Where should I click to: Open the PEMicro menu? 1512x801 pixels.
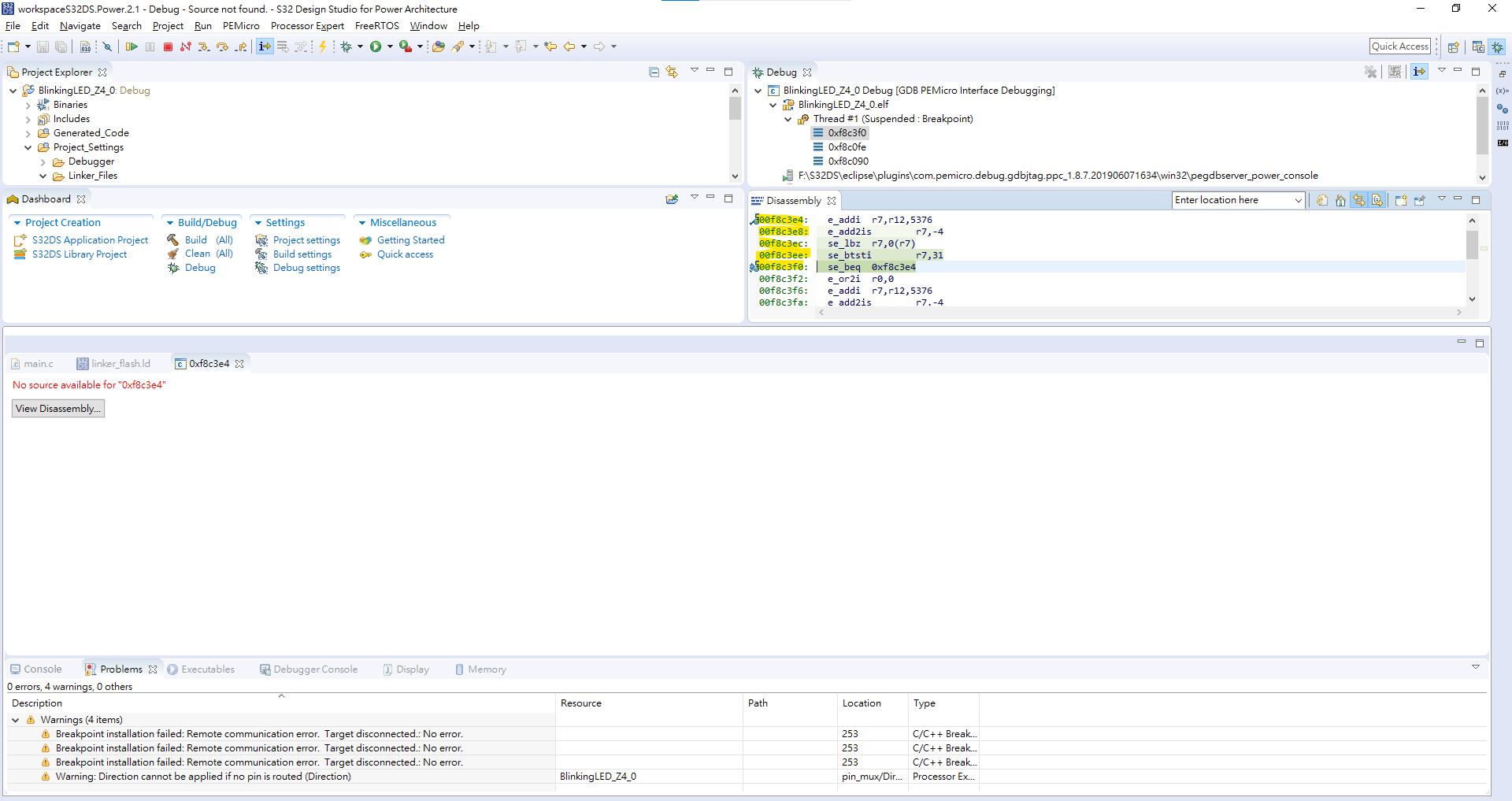click(x=240, y=25)
